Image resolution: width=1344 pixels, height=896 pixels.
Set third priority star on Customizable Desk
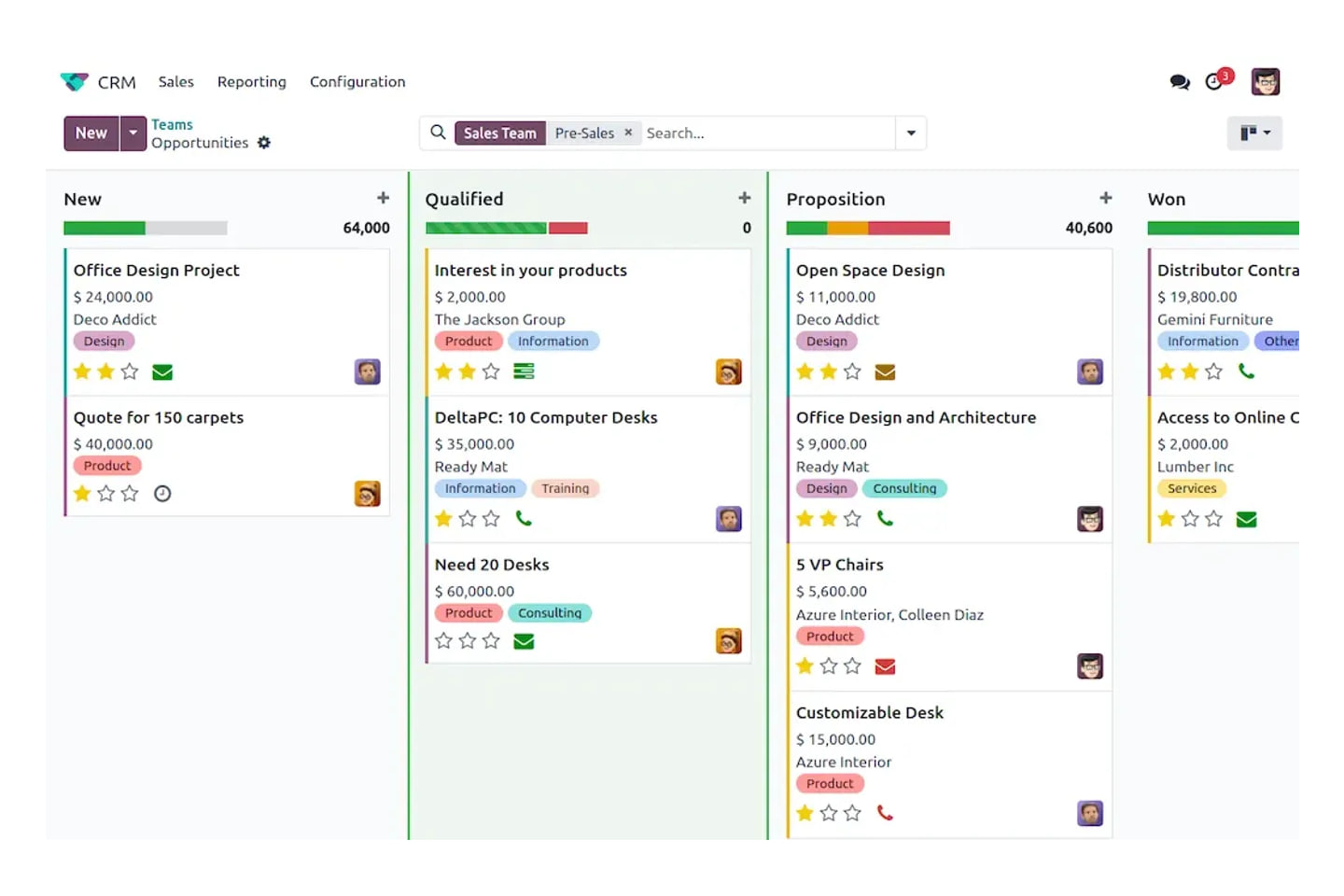(x=852, y=813)
